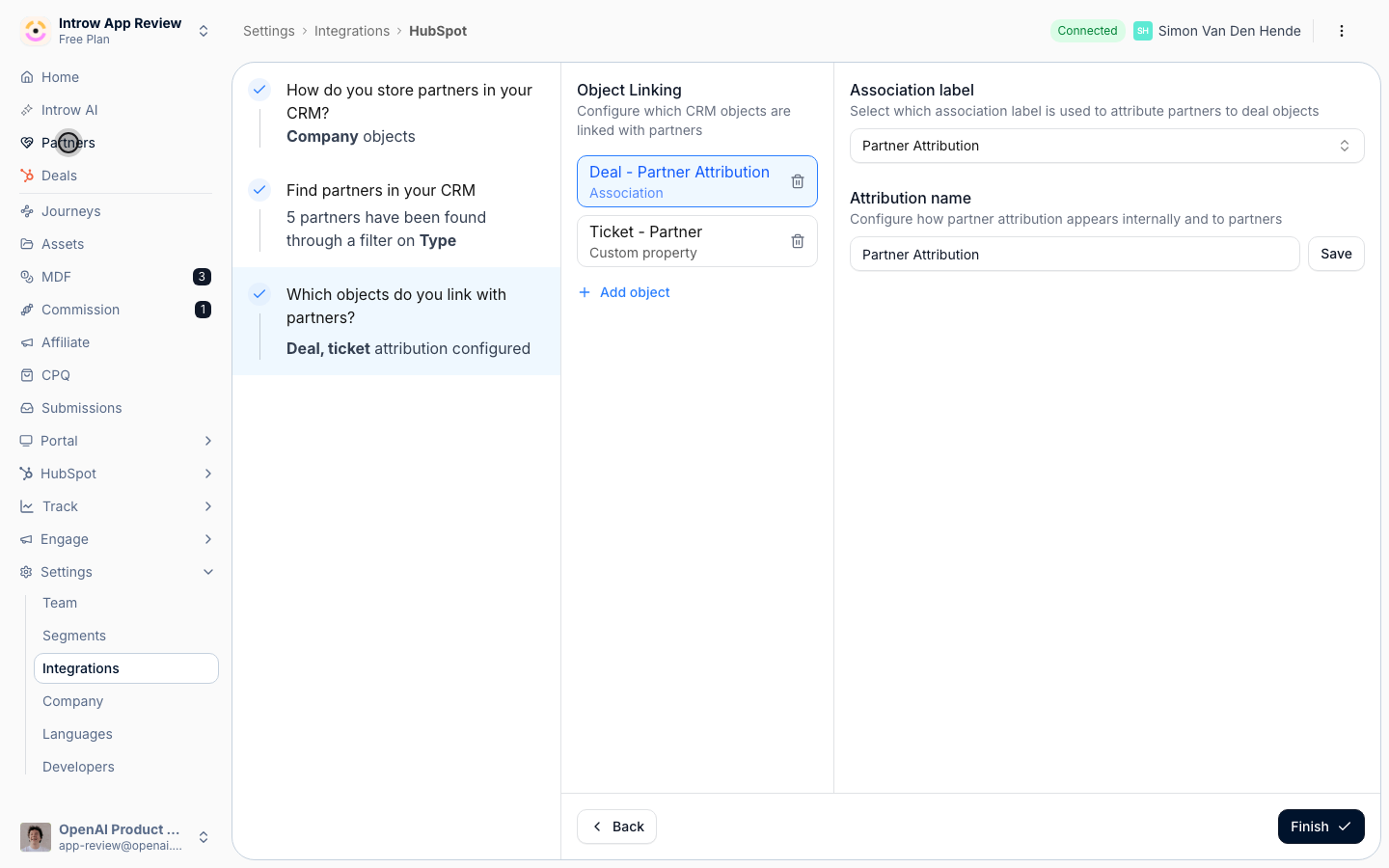Open step 'Find partners in your CRM'
This screenshot has width=1389, height=868.
pos(396,215)
